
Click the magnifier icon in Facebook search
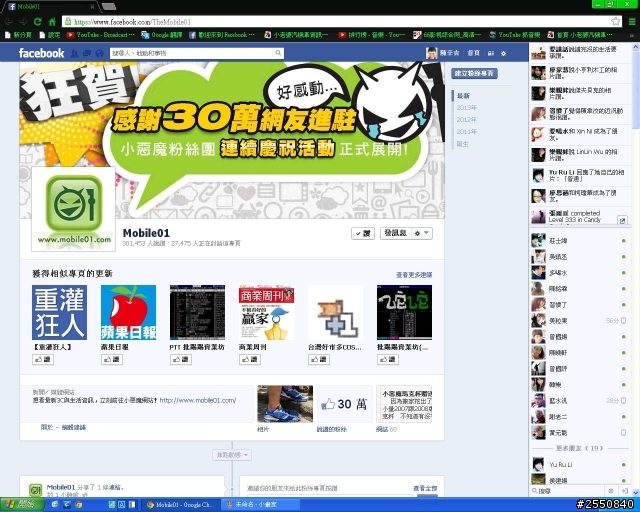coord(278,53)
